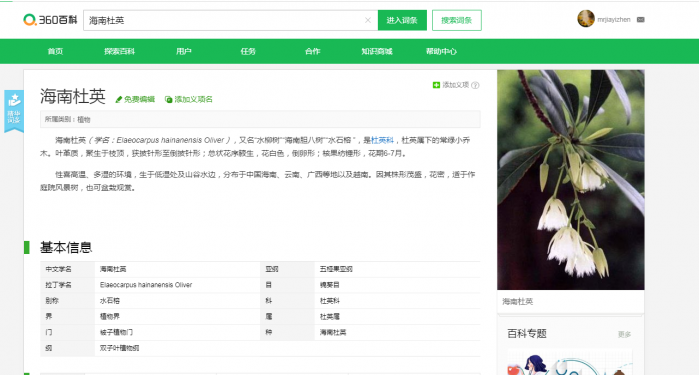
Task: Open the 海南杜英 flower photo
Action: pos(571,180)
